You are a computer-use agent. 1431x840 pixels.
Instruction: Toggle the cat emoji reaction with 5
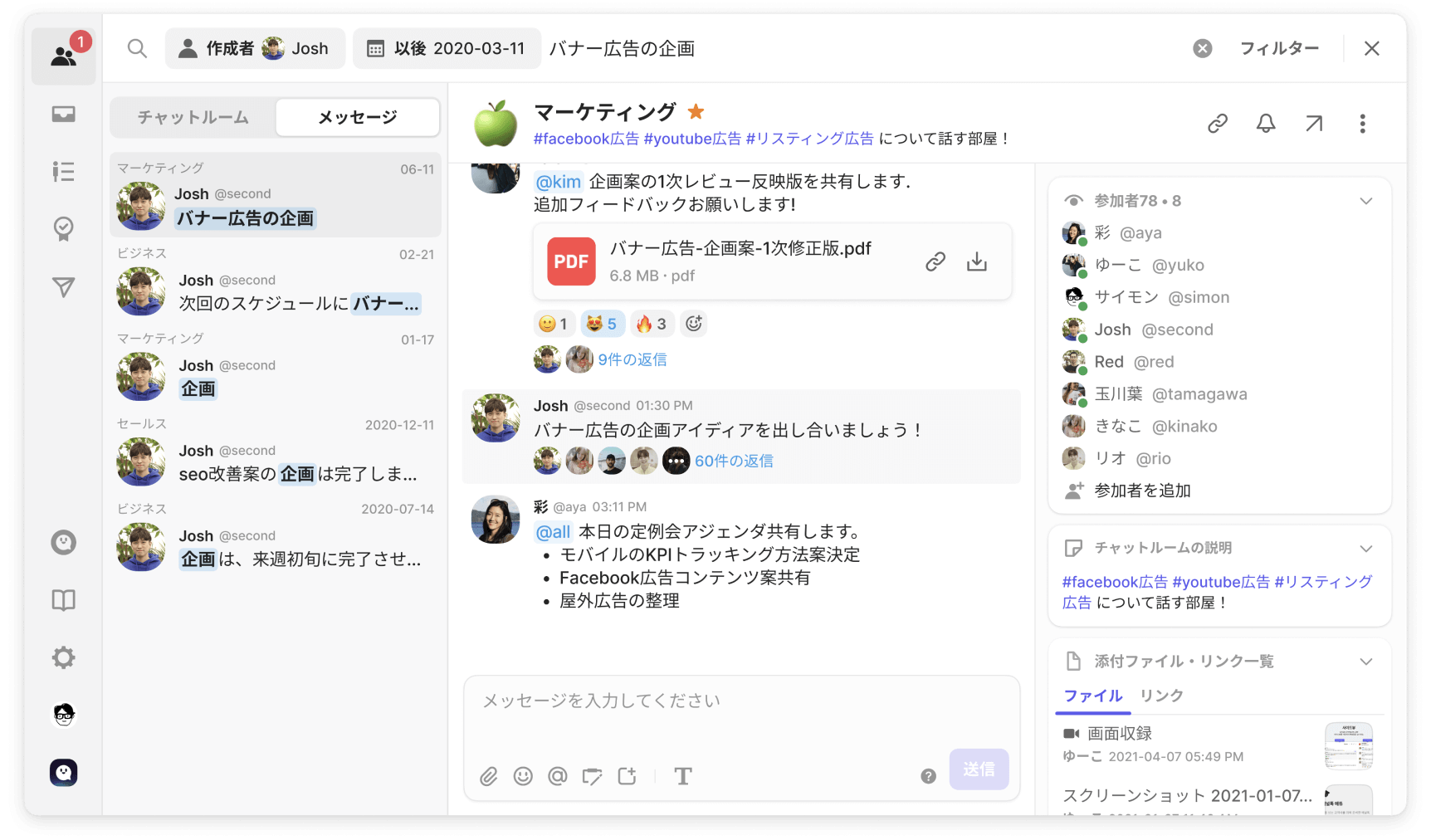603,324
